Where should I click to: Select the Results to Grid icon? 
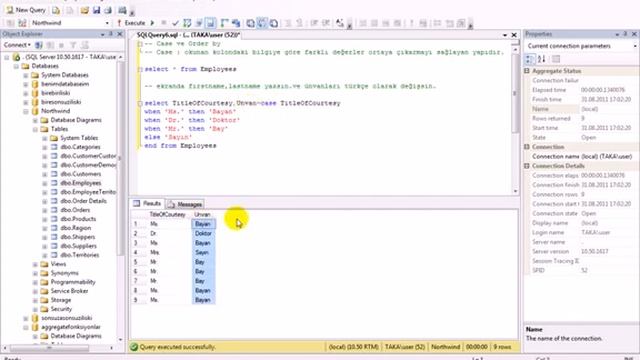pos(262,23)
